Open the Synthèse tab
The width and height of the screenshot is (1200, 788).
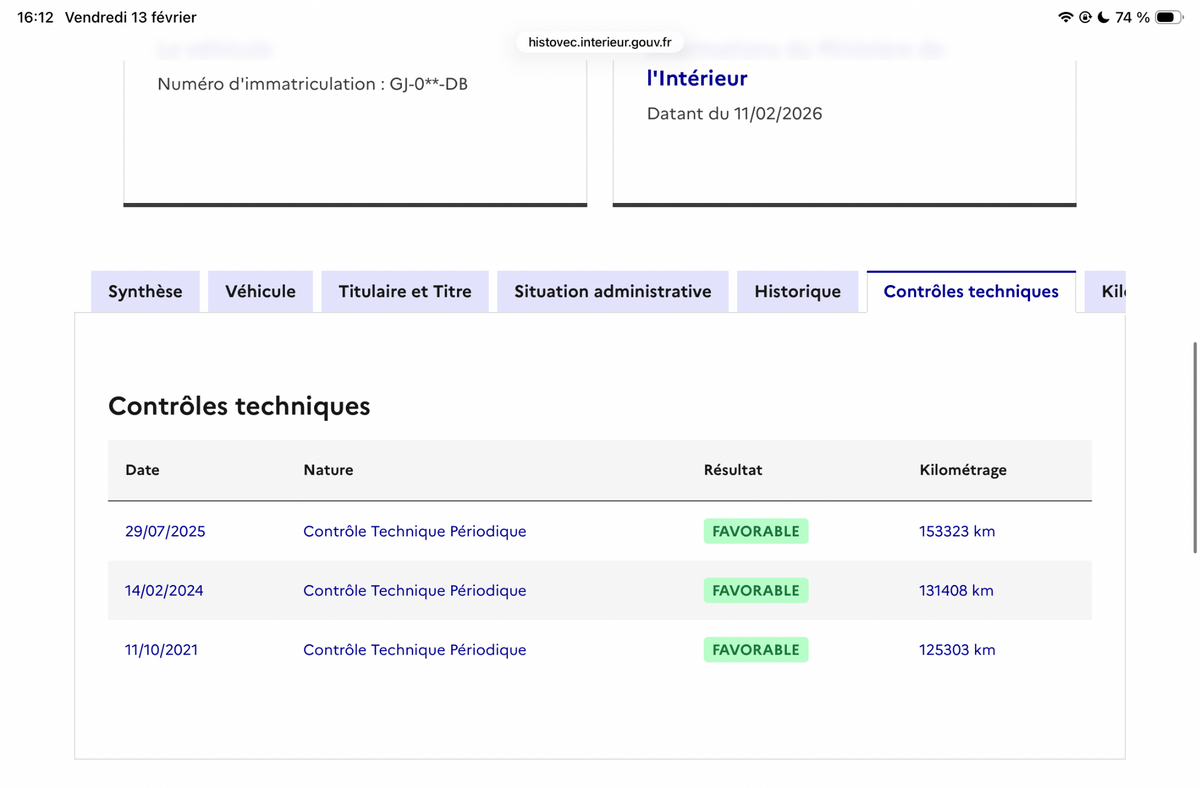[145, 291]
